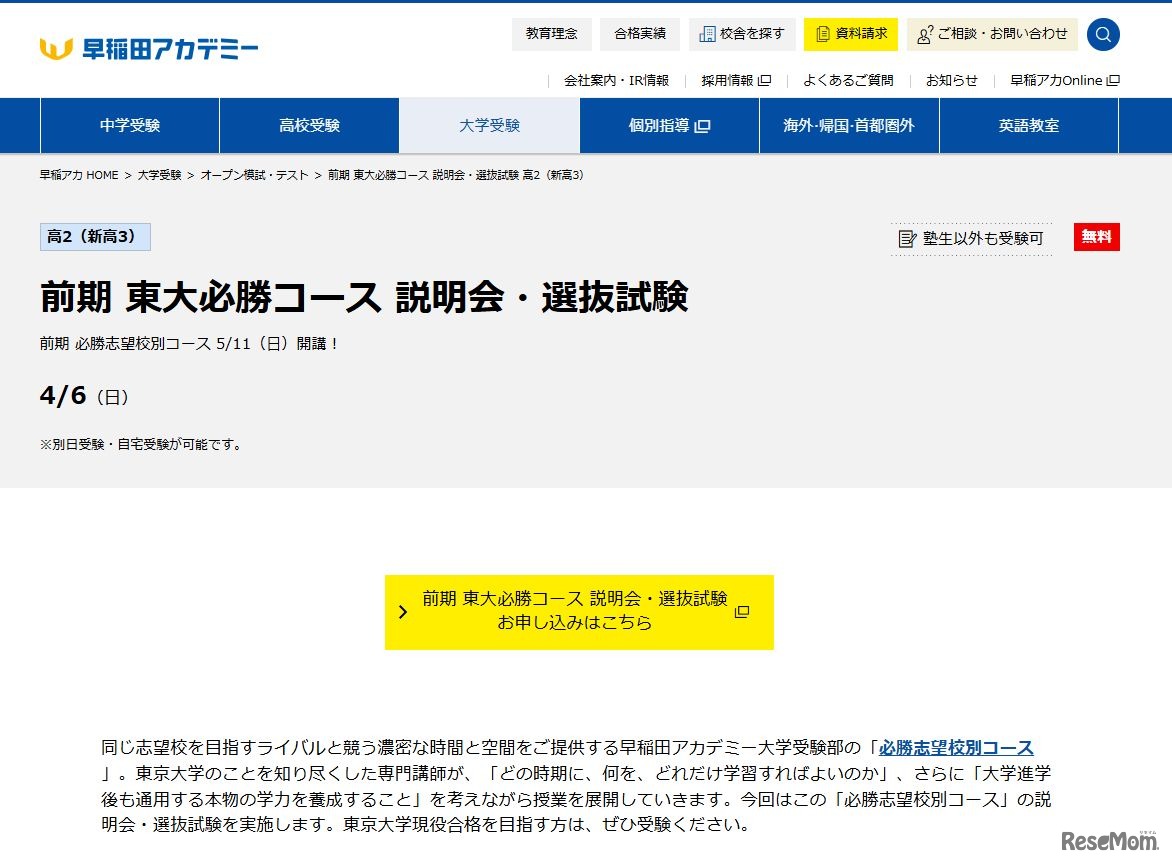Click the external-link icon on yellow apply banner
The image size is (1172, 864).
[x=741, y=612]
